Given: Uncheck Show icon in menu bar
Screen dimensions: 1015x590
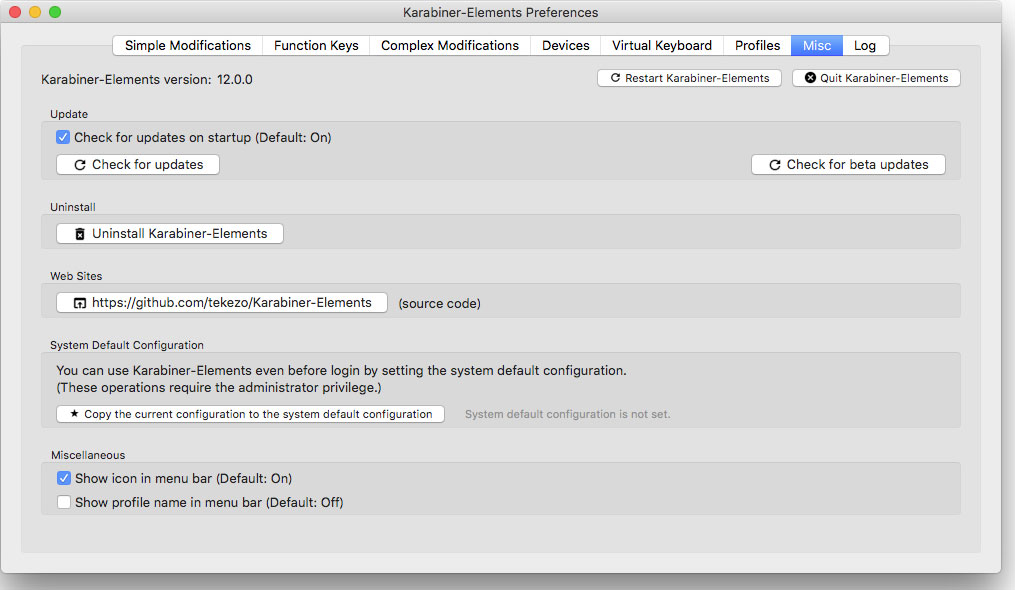Looking at the screenshot, I should (x=63, y=478).
